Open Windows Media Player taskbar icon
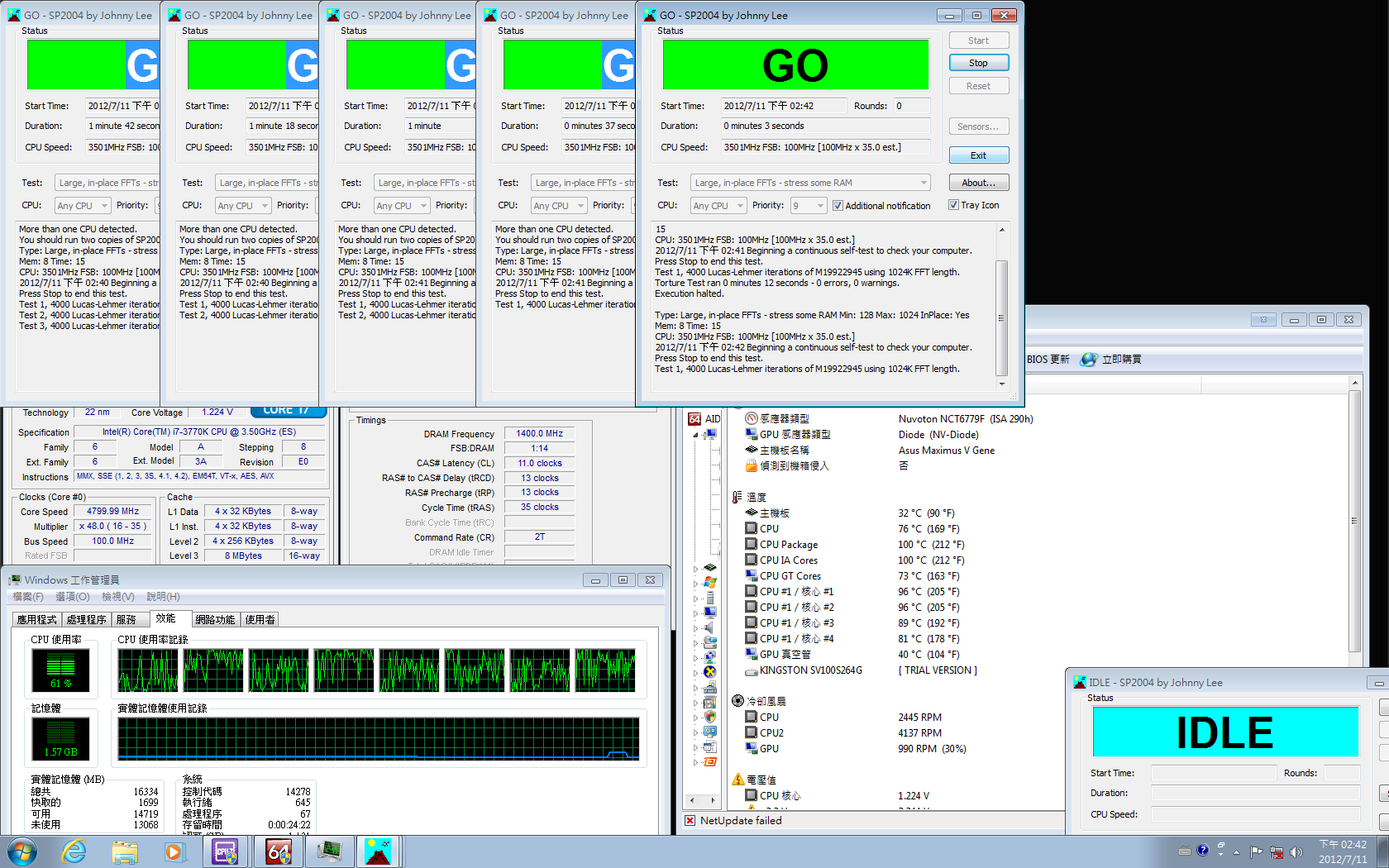1389x868 pixels. pos(174,851)
